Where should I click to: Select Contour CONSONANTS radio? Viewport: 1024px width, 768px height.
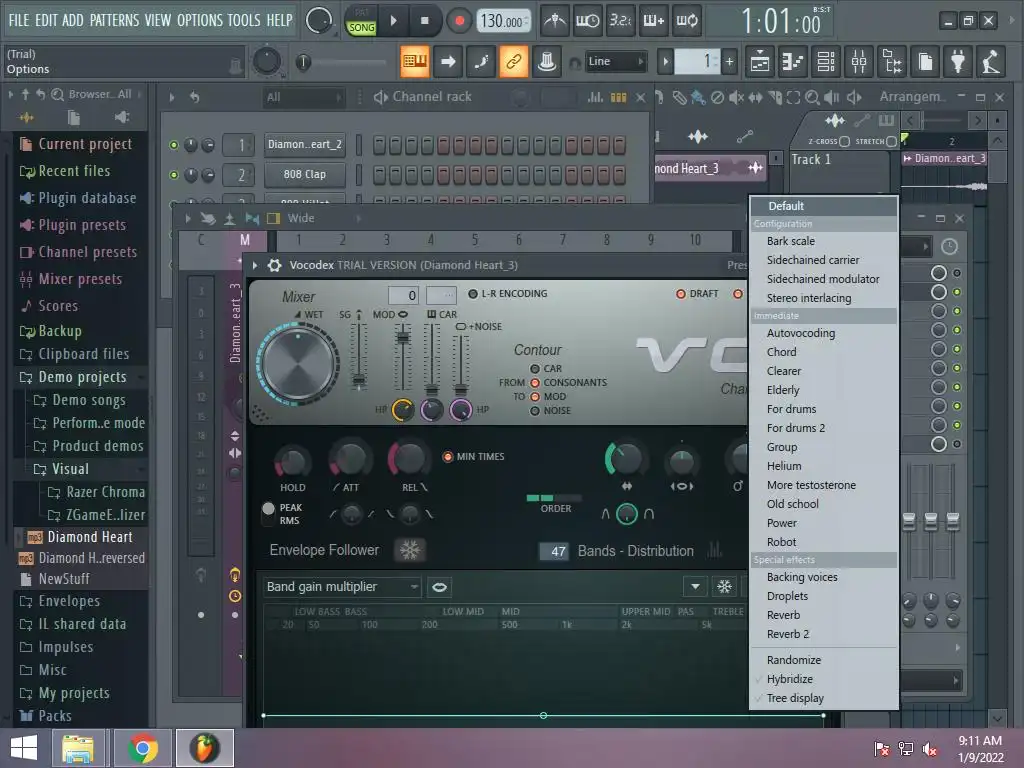[x=535, y=383]
